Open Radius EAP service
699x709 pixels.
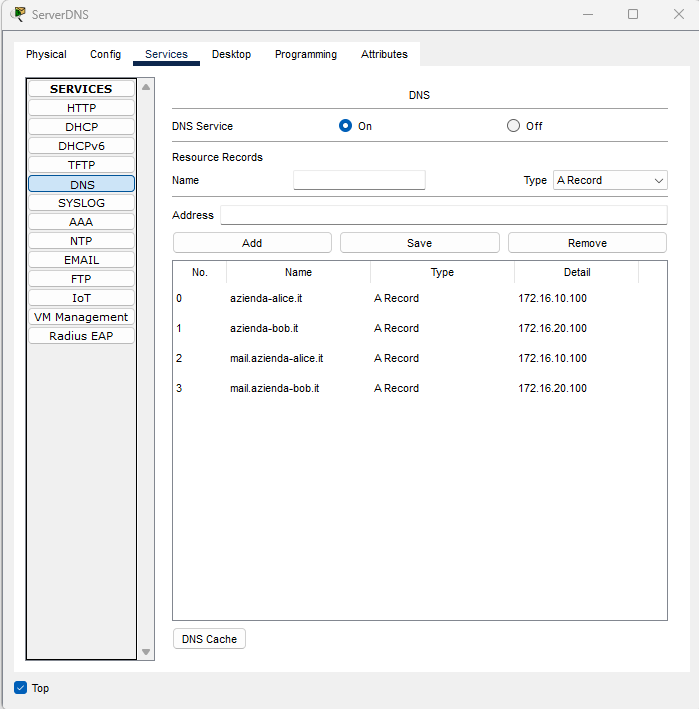pyautogui.click(x=81, y=336)
